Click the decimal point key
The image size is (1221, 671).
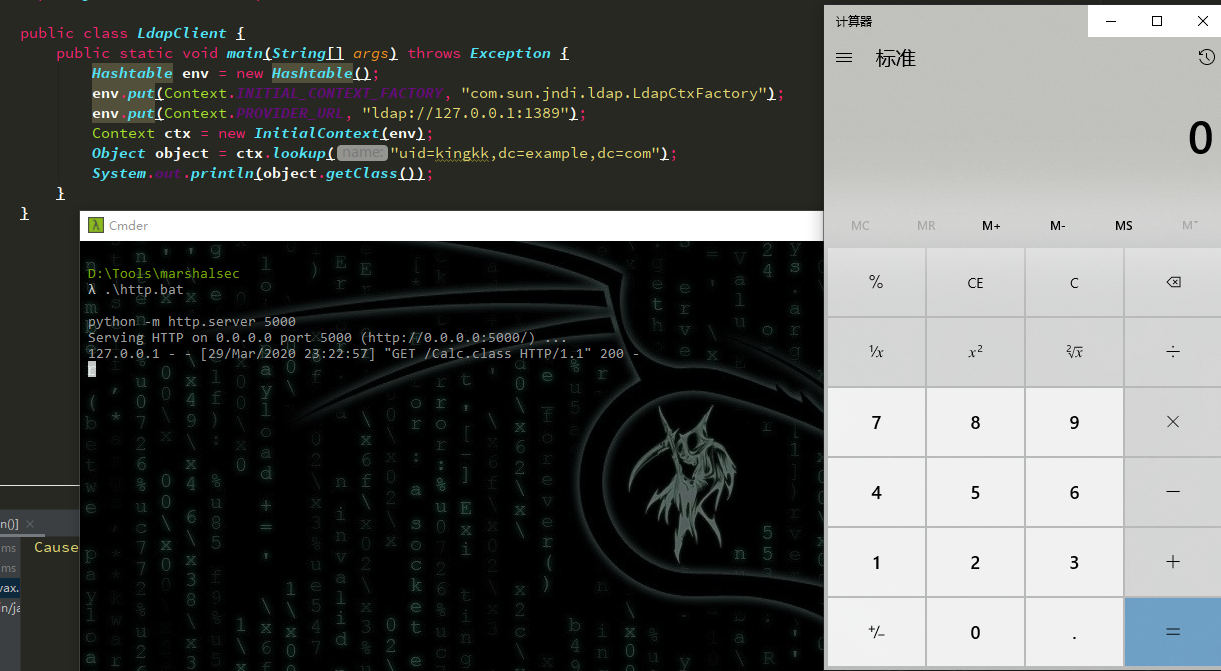point(1074,632)
